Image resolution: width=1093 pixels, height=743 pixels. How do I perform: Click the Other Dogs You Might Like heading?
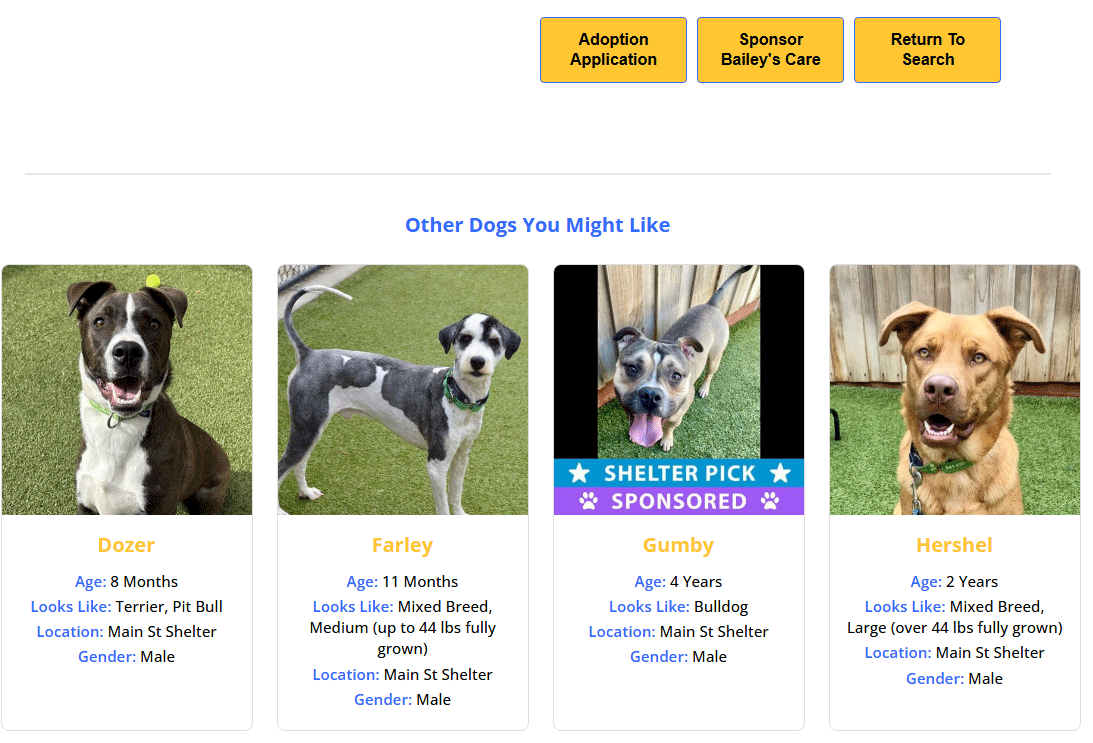click(537, 225)
